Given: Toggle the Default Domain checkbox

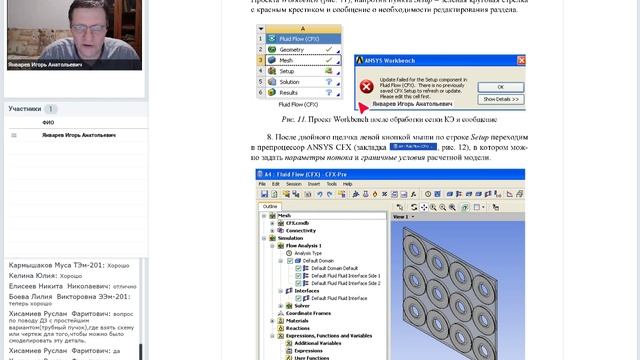Looking at the screenshot, I should (x=290, y=261).
